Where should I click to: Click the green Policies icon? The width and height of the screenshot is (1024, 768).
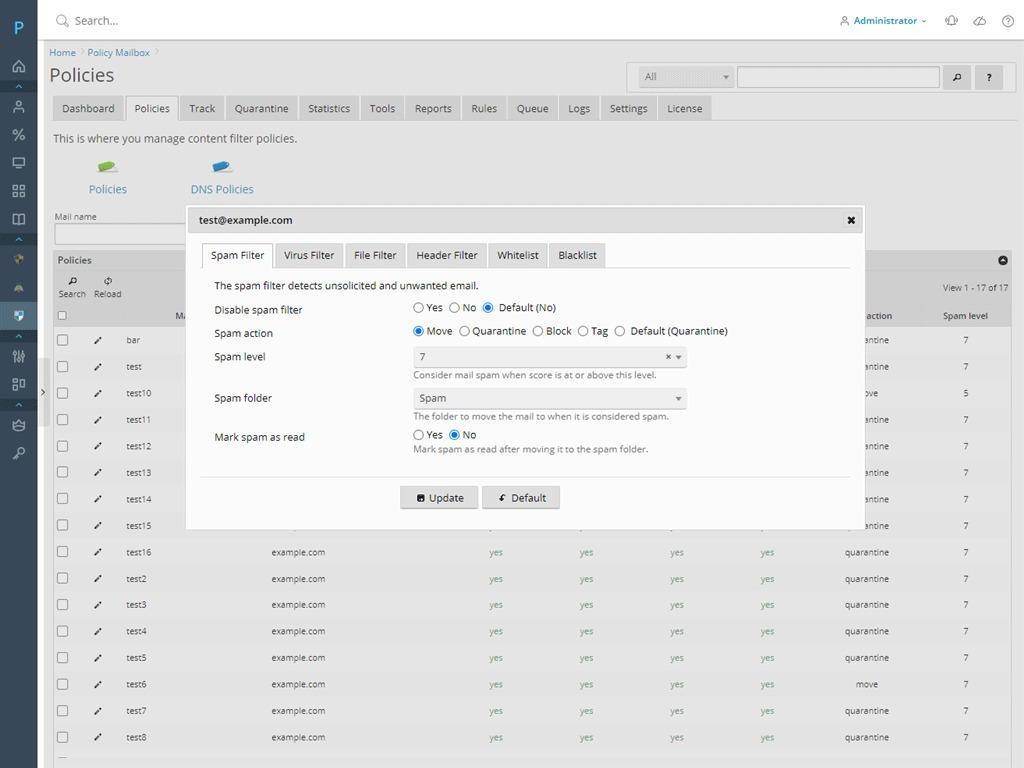pyautogui.click(x=107, y=167)
